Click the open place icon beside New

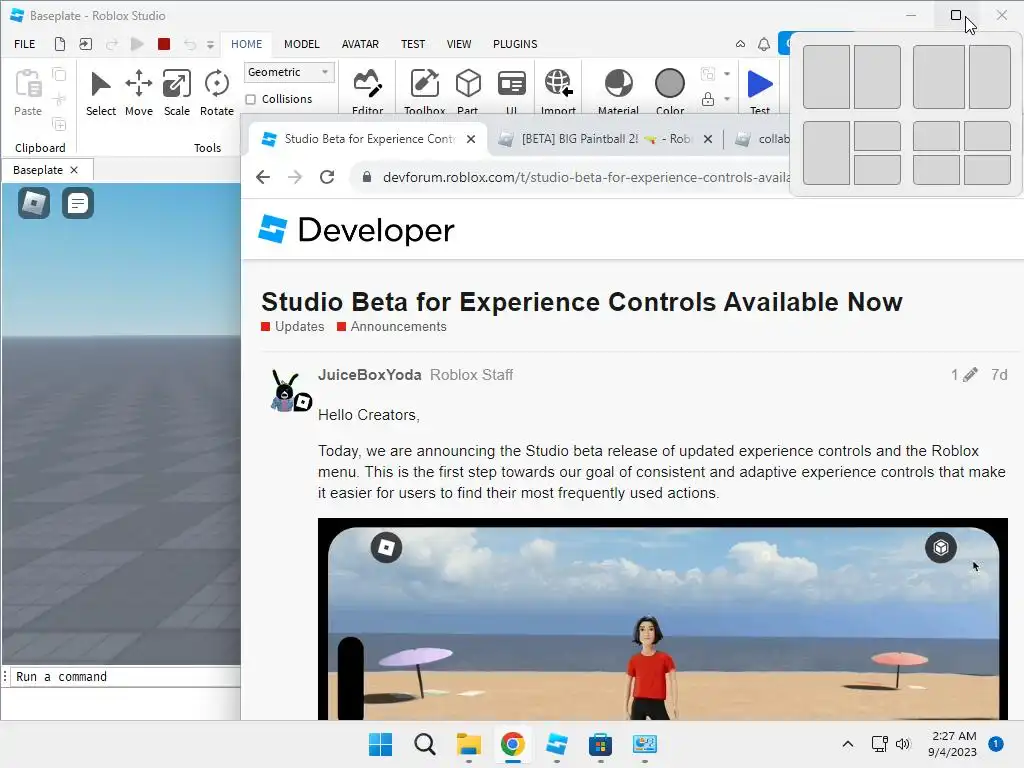pyautogui.click(x=86, y=44)
